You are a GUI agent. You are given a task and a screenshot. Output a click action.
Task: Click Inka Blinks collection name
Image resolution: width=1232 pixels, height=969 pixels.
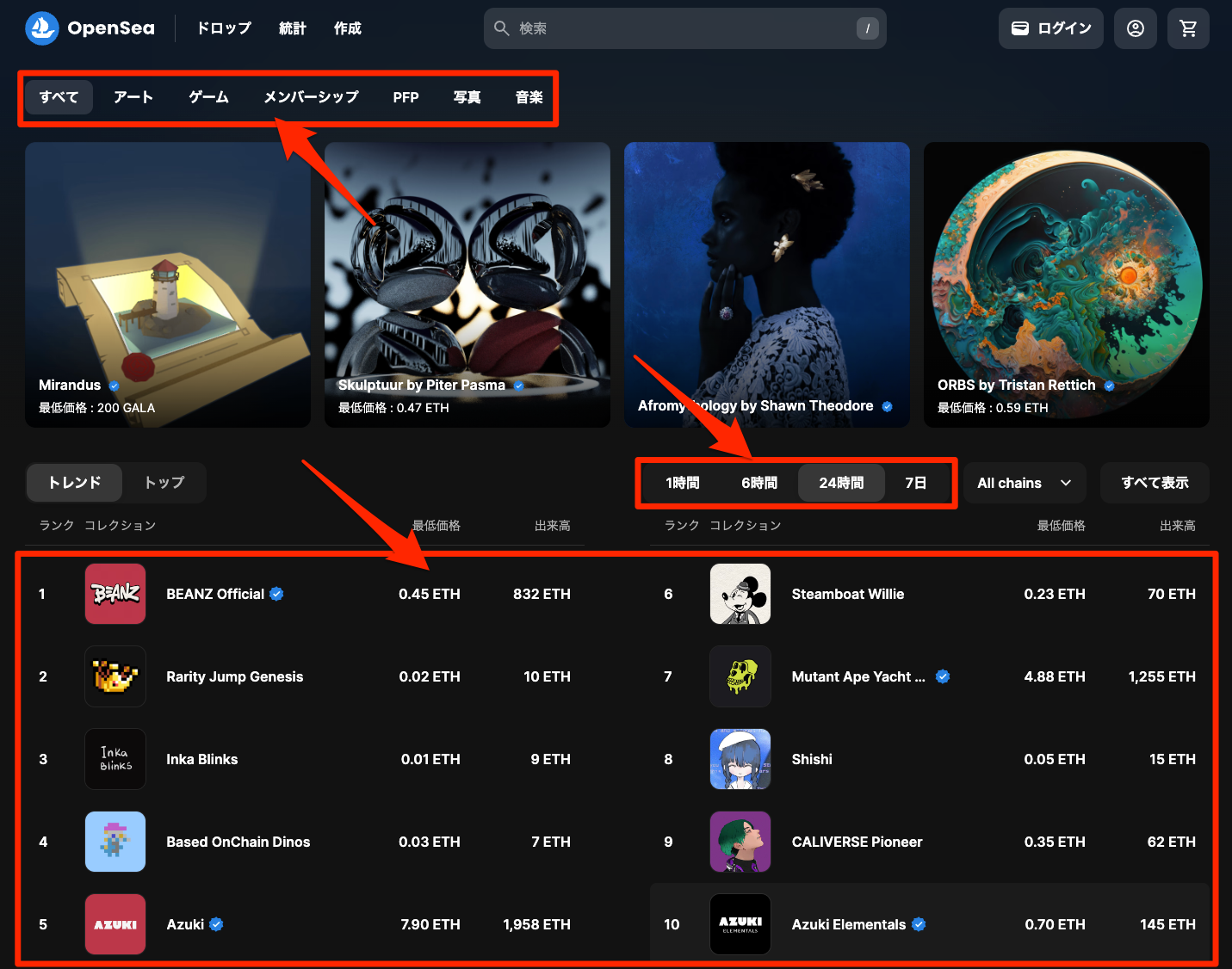click(x=202, y=759)
